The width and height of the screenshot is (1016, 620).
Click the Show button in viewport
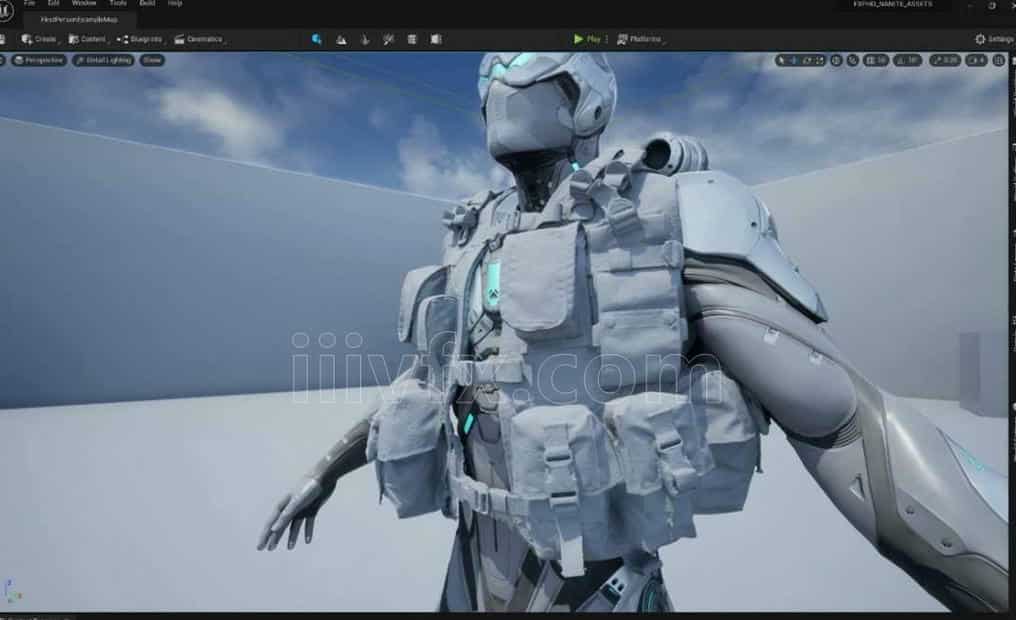[x=152, y=60]
